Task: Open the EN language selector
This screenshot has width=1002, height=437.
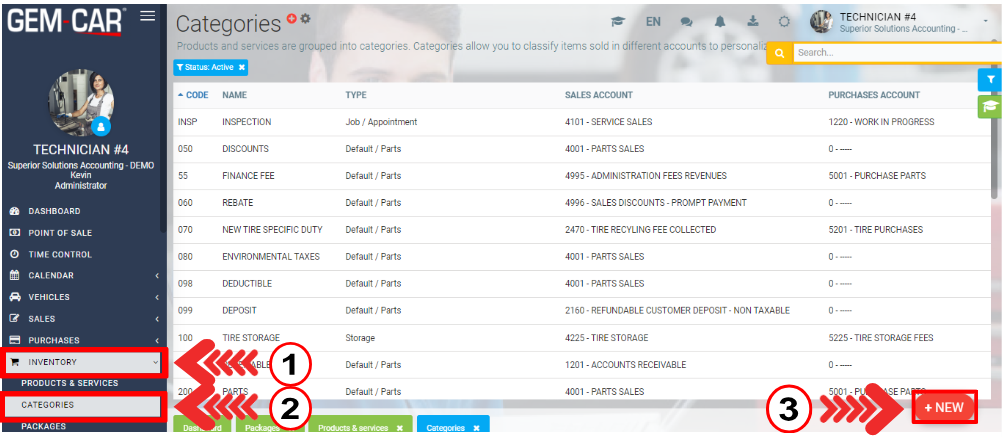Action: [653, 22]
